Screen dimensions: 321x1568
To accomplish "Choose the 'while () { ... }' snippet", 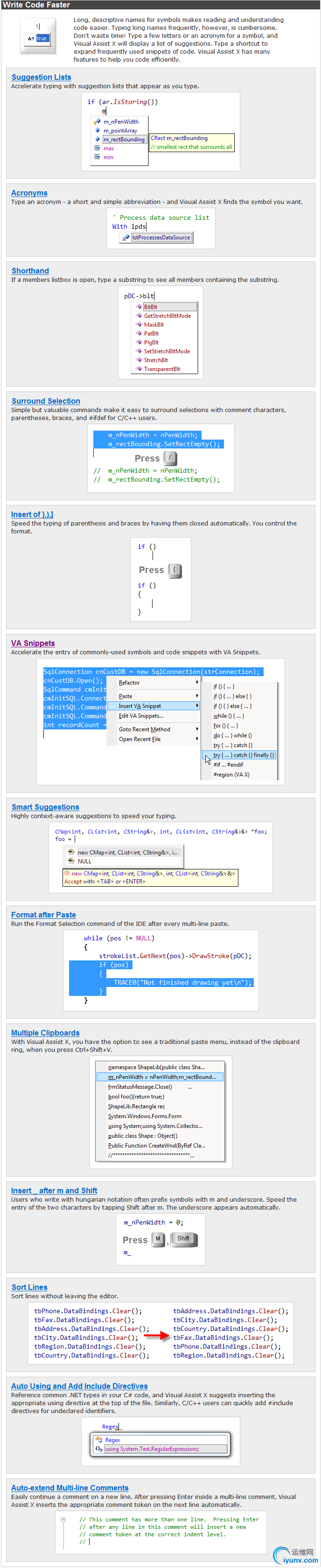I will [229, 716].
